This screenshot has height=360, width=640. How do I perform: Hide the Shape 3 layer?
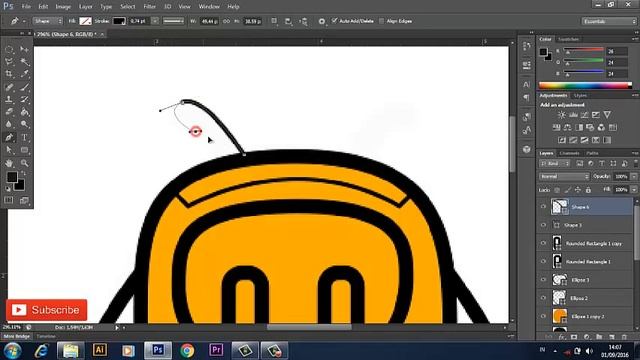(543, 225)
